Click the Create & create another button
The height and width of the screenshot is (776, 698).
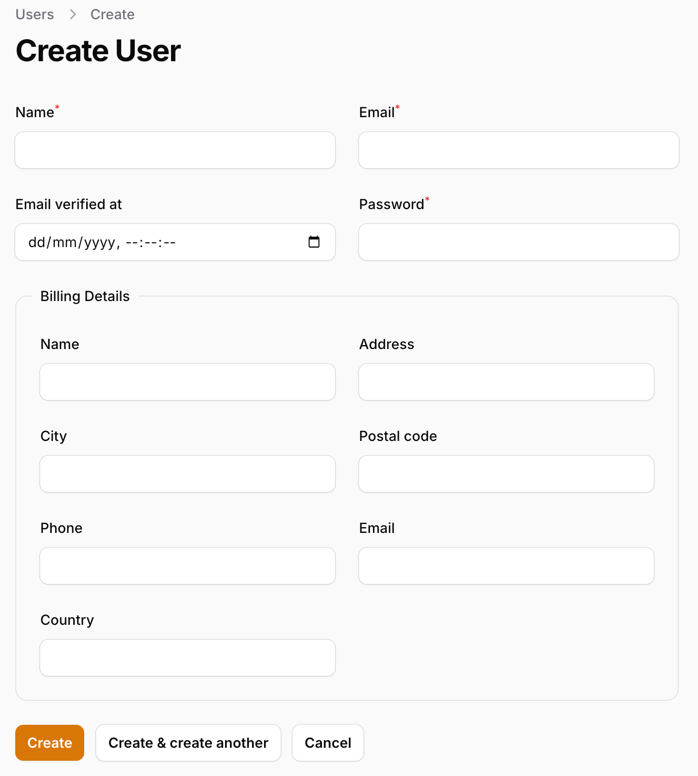pyautogui.click(x=188, y=743)
